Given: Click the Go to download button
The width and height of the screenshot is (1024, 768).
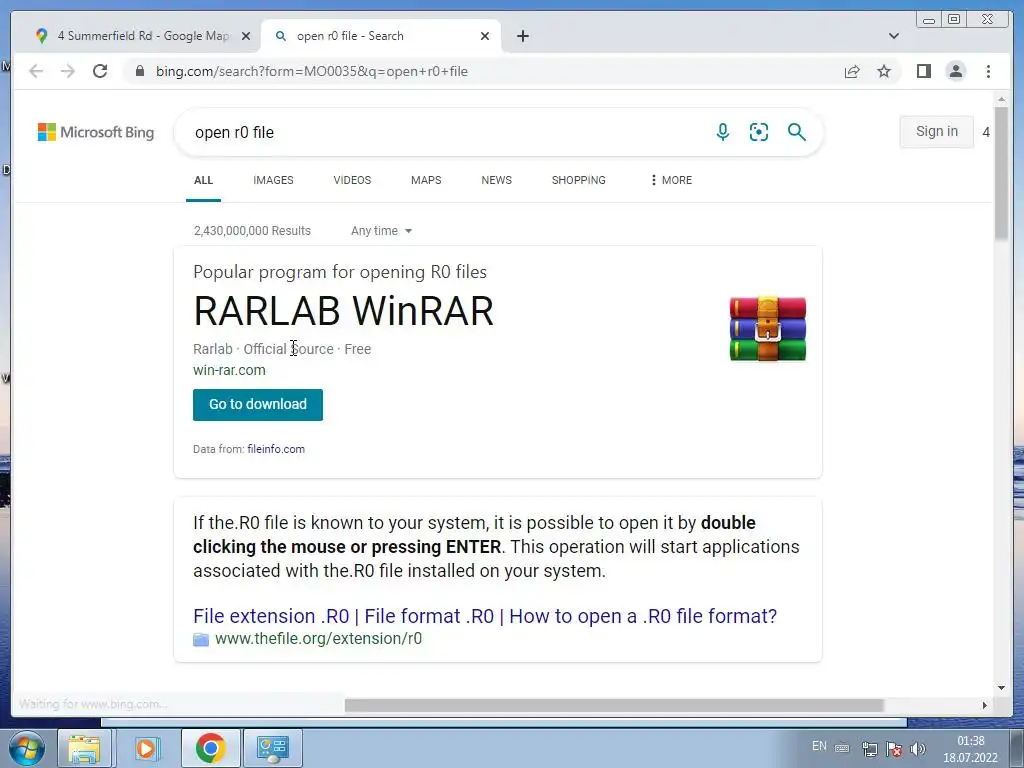Looking at the screenshot, I should [x=258, y=405].
